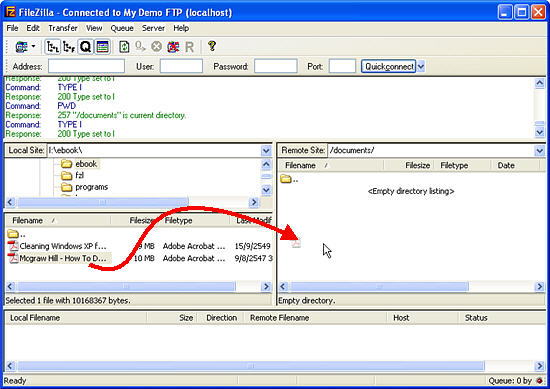The height and width of the screenshot is (389, 550).
Task: Sort local files by Filetype column
Action: (195, 221)
